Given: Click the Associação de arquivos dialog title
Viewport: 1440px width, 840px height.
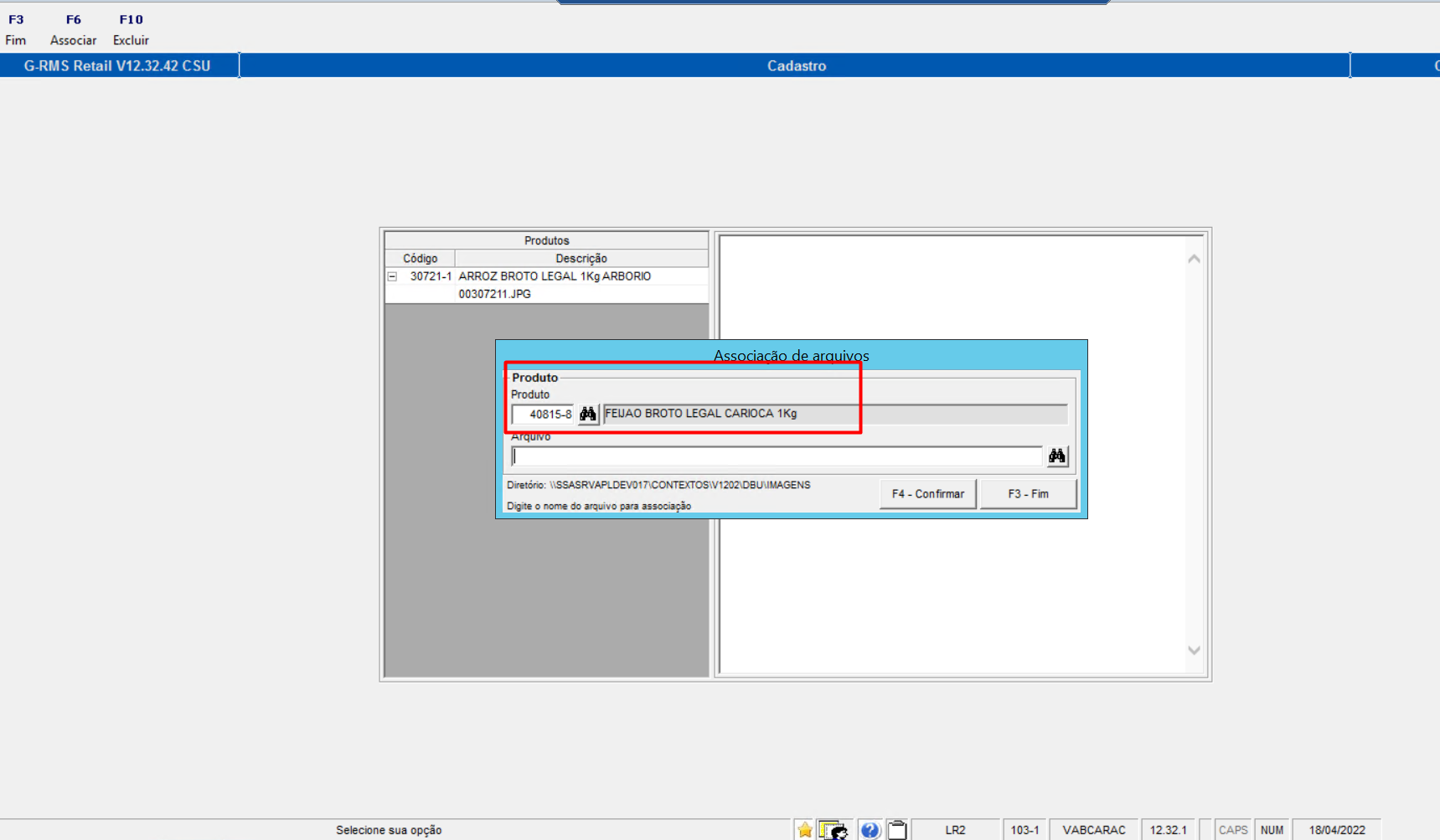Looking at the screenshot, I should click(791, 355).
